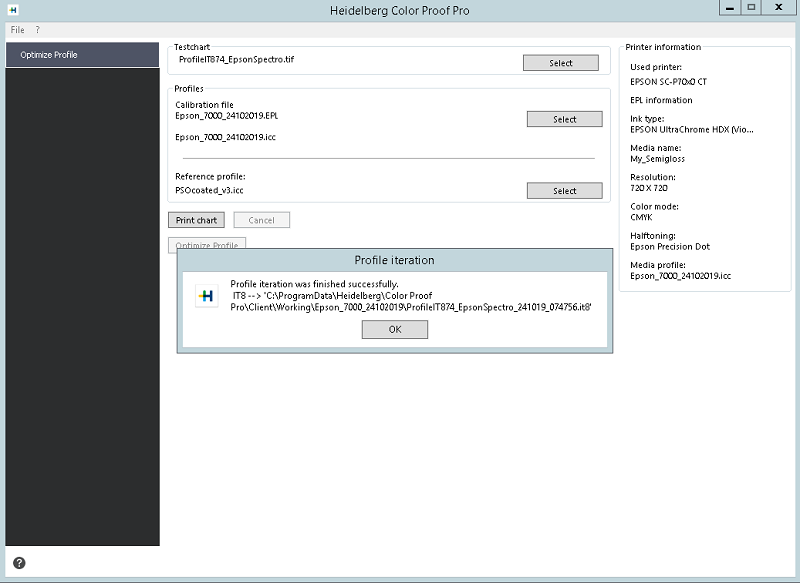Click the Print chart button

pyautogui.click(x=196, y=220)
